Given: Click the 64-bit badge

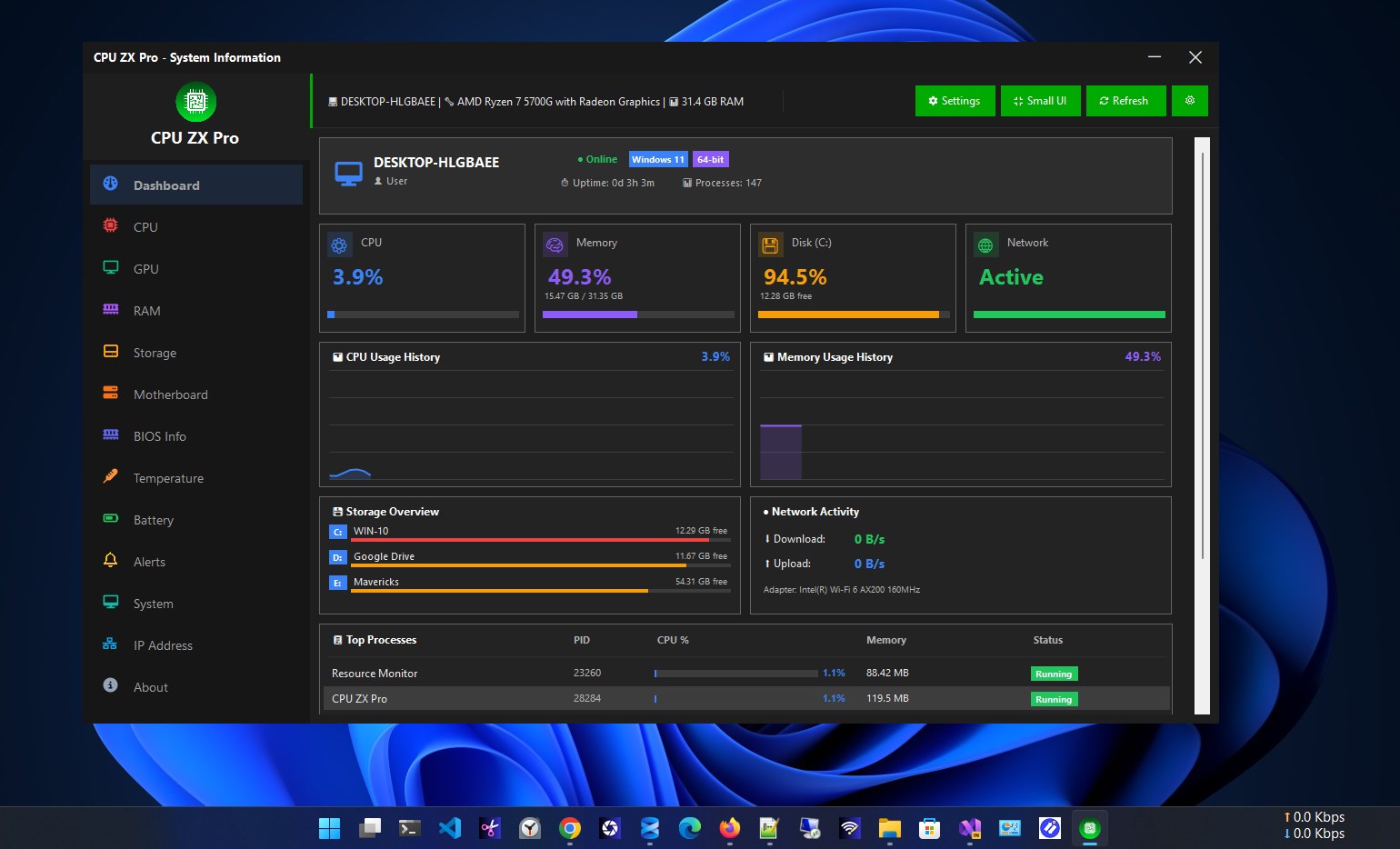Looking at the screenshot, I should pyautogui.click(x=711, y=159).
